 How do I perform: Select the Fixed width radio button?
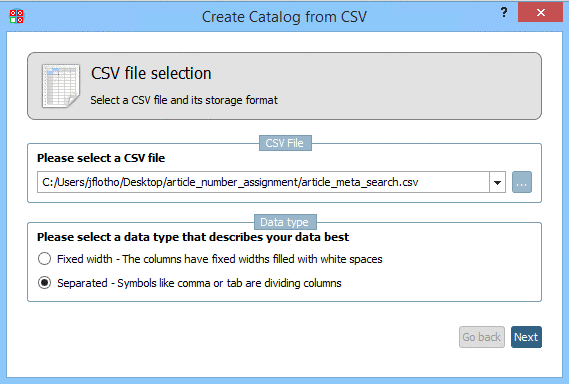coord(44,259)
